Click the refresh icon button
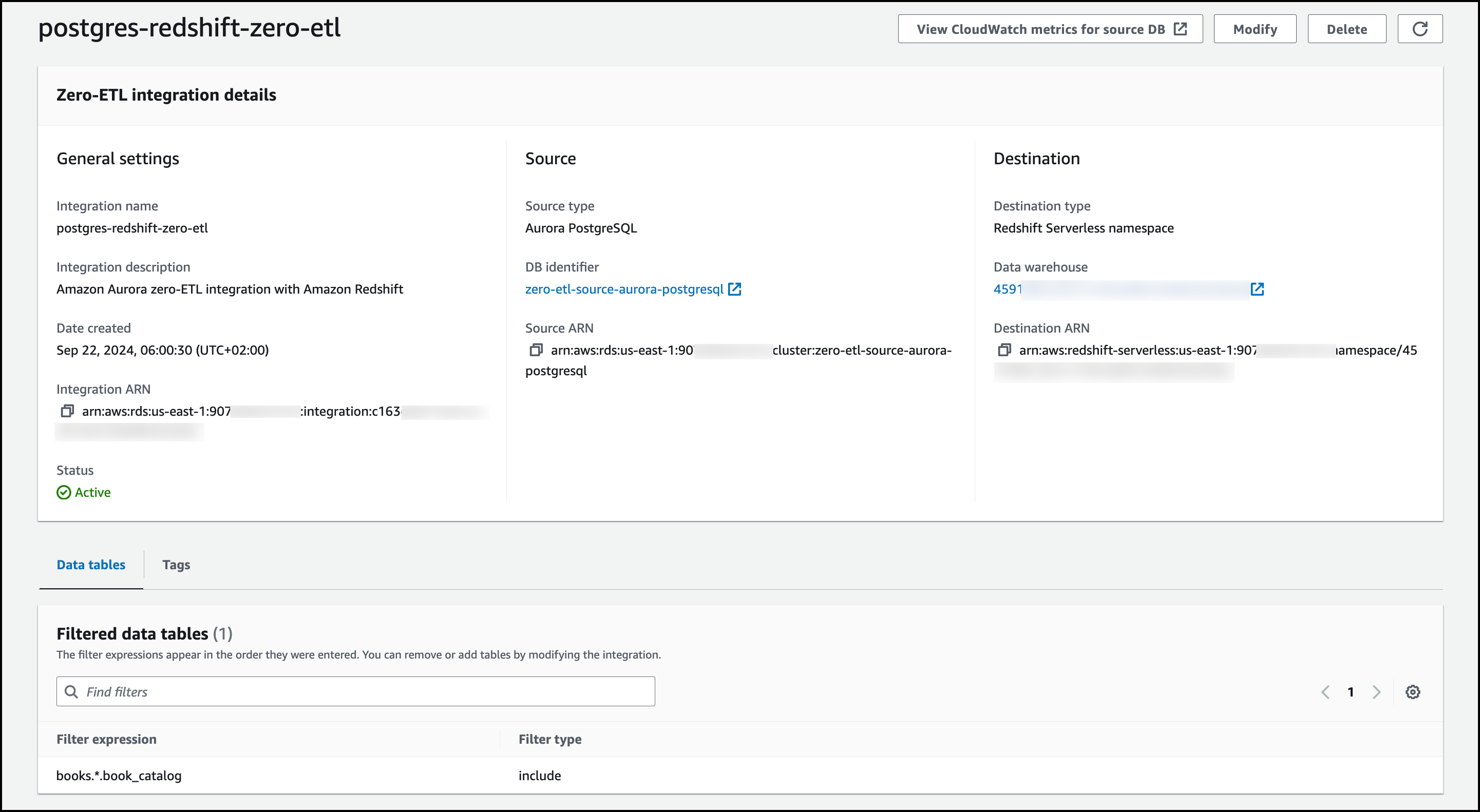1480x812 pixels. [1419, 29]
